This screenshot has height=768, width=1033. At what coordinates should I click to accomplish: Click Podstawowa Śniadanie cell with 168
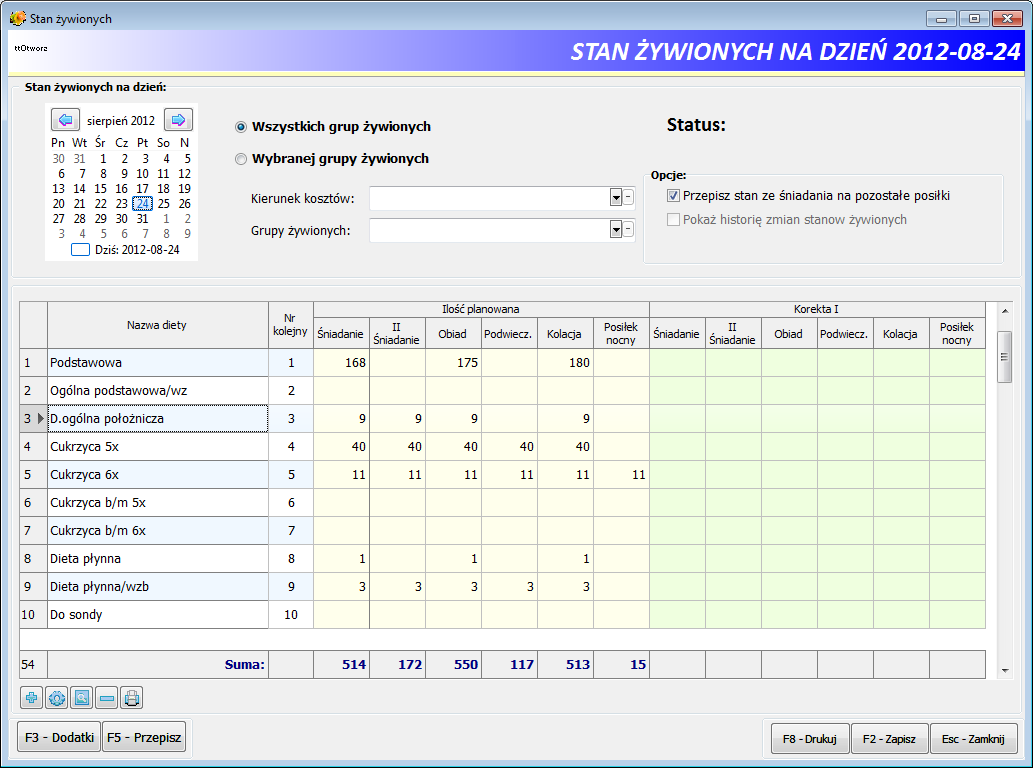pos(341,362)
